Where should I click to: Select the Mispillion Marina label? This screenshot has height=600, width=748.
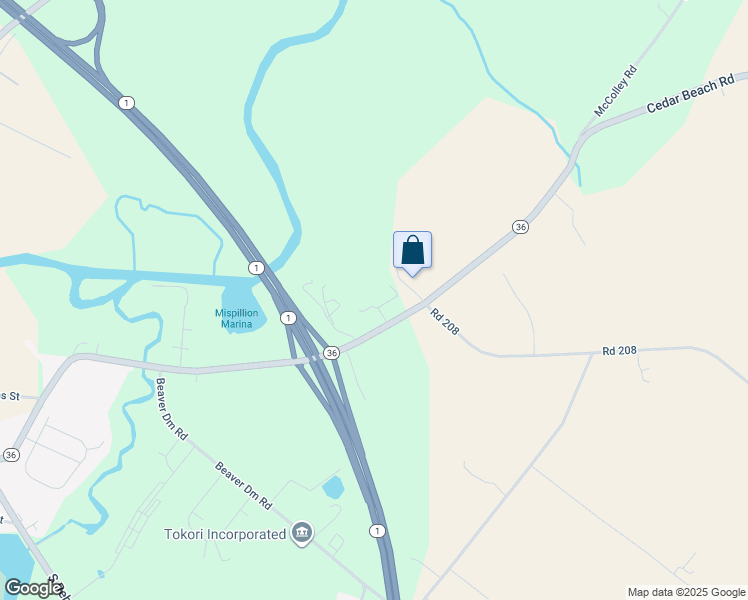tap(237, 319)
